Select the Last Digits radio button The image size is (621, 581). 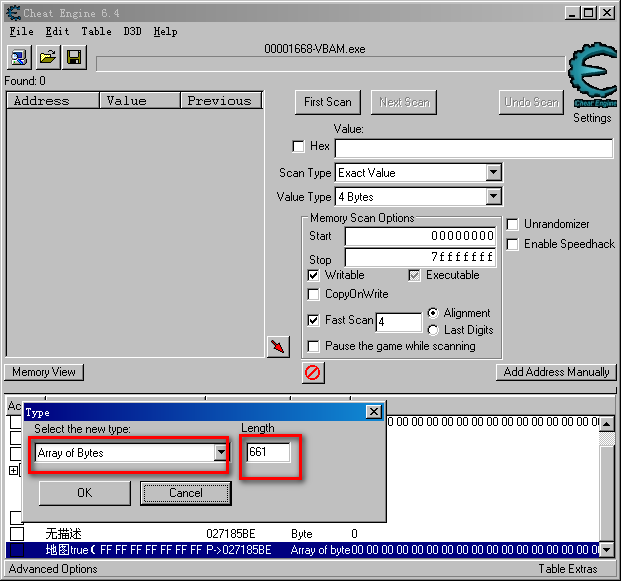coord(433,330)
